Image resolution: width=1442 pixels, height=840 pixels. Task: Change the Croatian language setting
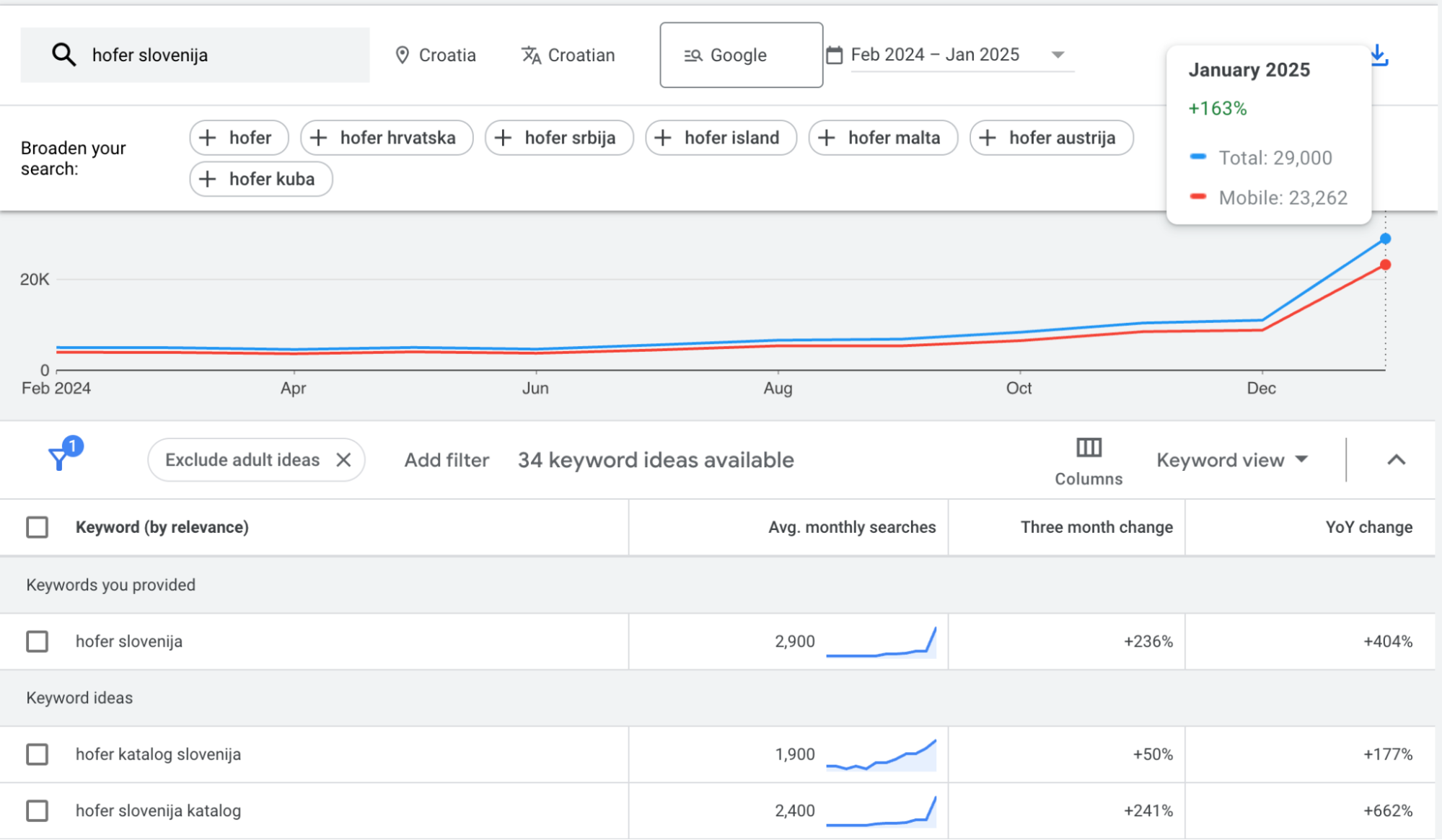[x=568, y=55]
